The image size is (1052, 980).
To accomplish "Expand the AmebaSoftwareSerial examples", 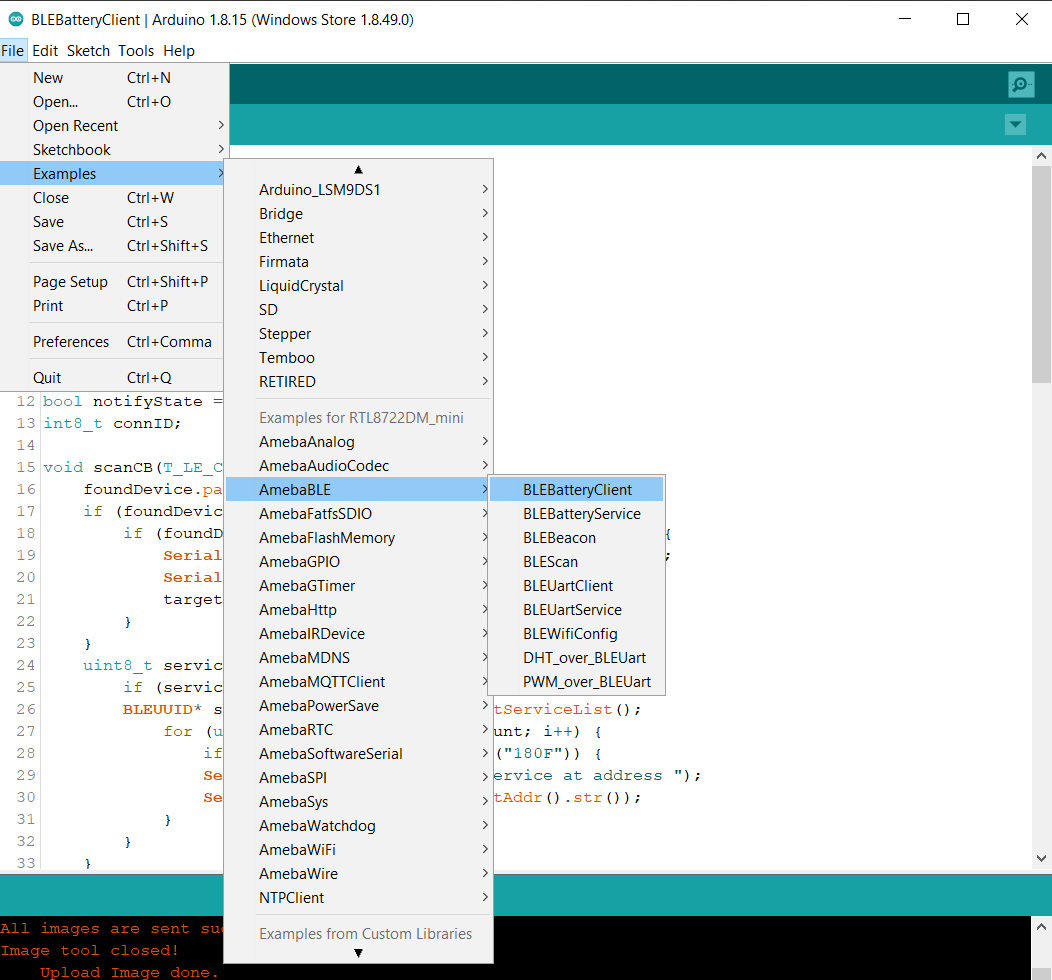I will click(358, 754).
